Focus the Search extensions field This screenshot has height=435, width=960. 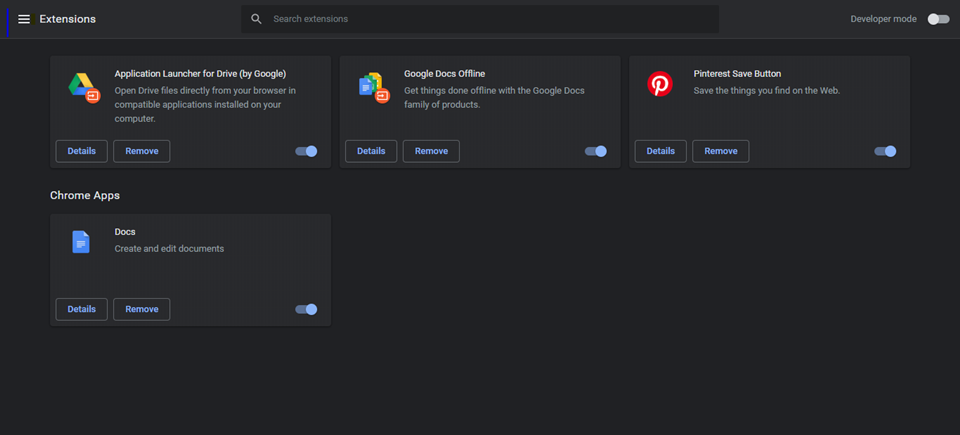pos(480,19)
